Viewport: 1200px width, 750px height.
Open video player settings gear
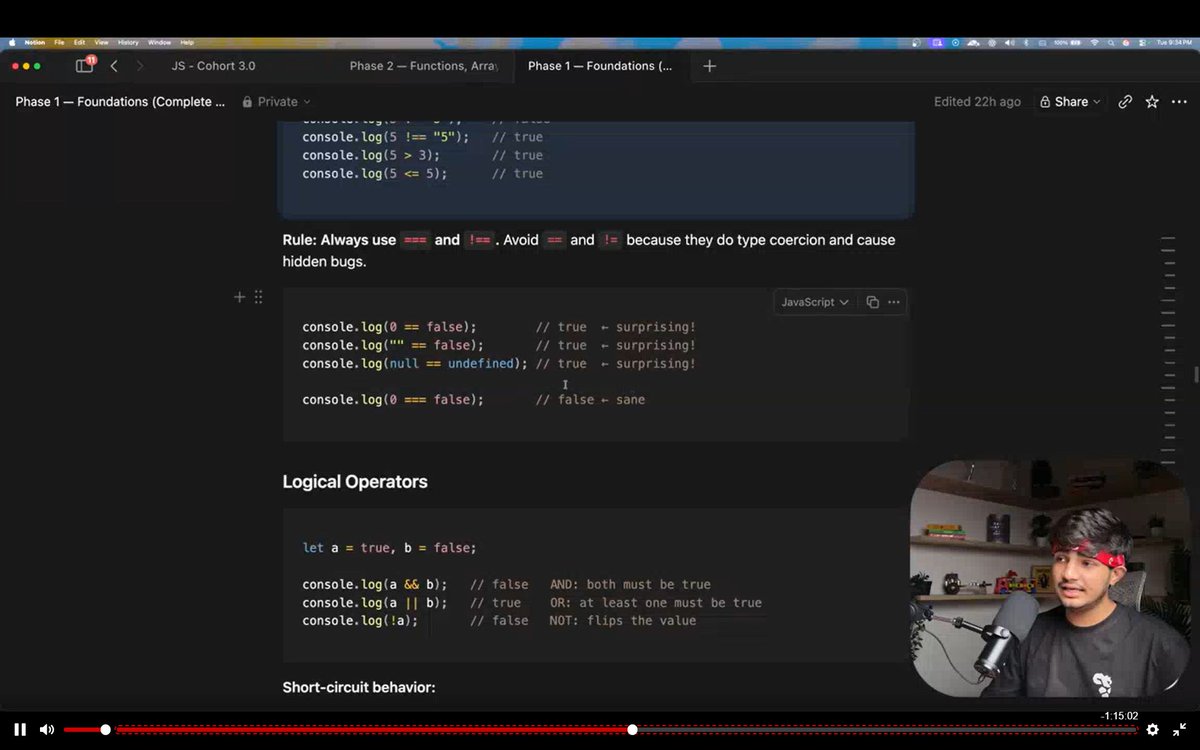coord(1152,730)
